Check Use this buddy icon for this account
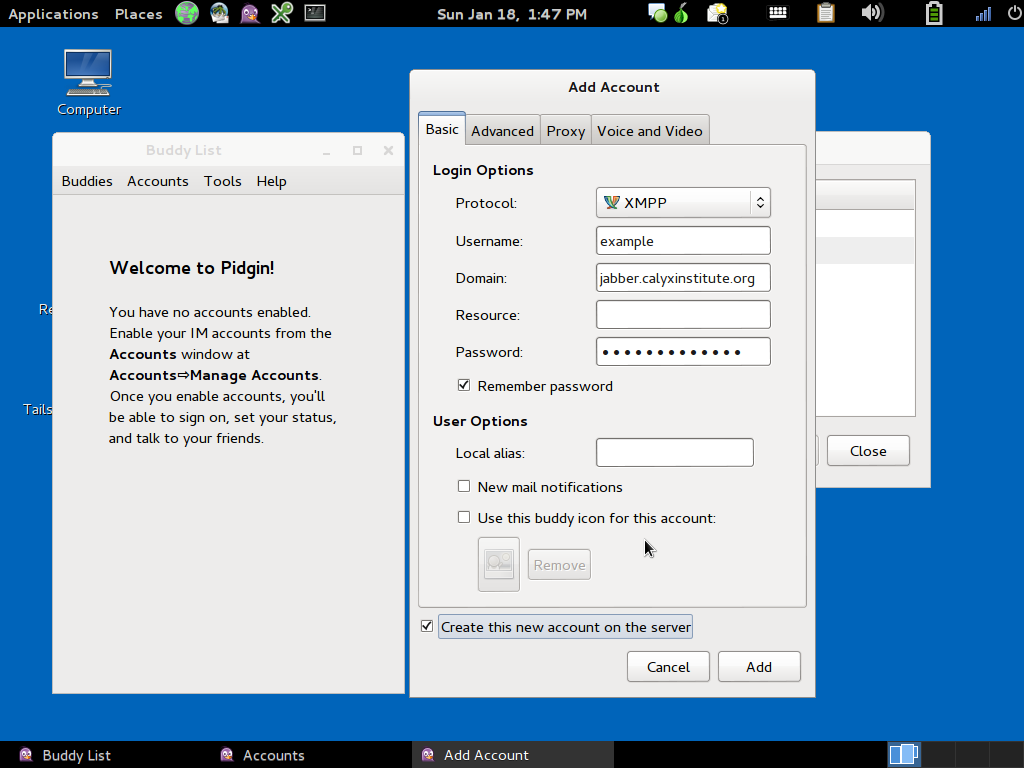The width and height of the screenshot is (1024, 768). 464,517
